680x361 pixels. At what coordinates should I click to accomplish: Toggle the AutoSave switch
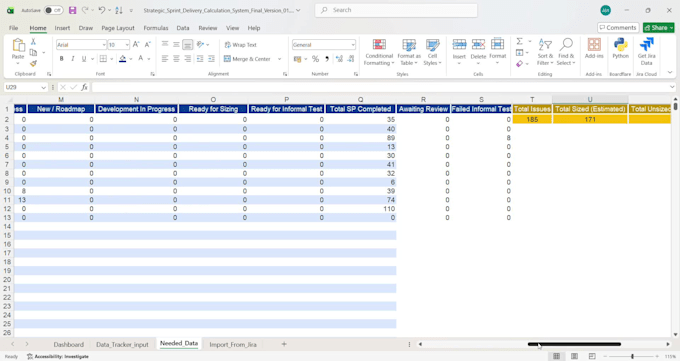[54, 10]
